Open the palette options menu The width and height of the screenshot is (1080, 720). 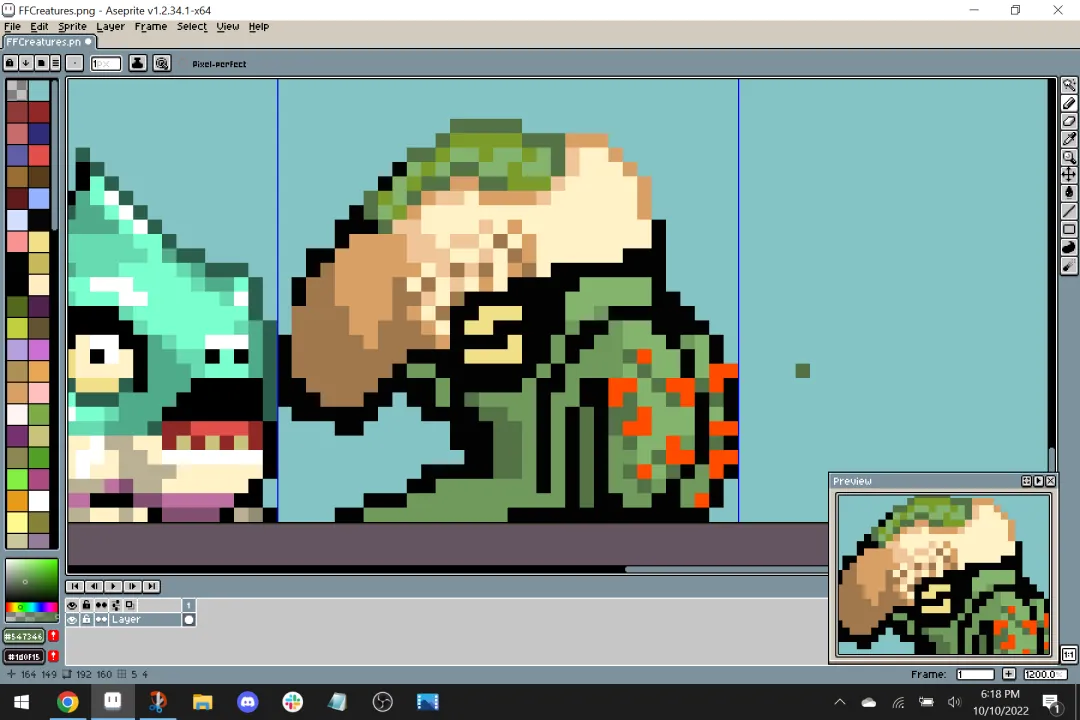[x=56, y=63]
